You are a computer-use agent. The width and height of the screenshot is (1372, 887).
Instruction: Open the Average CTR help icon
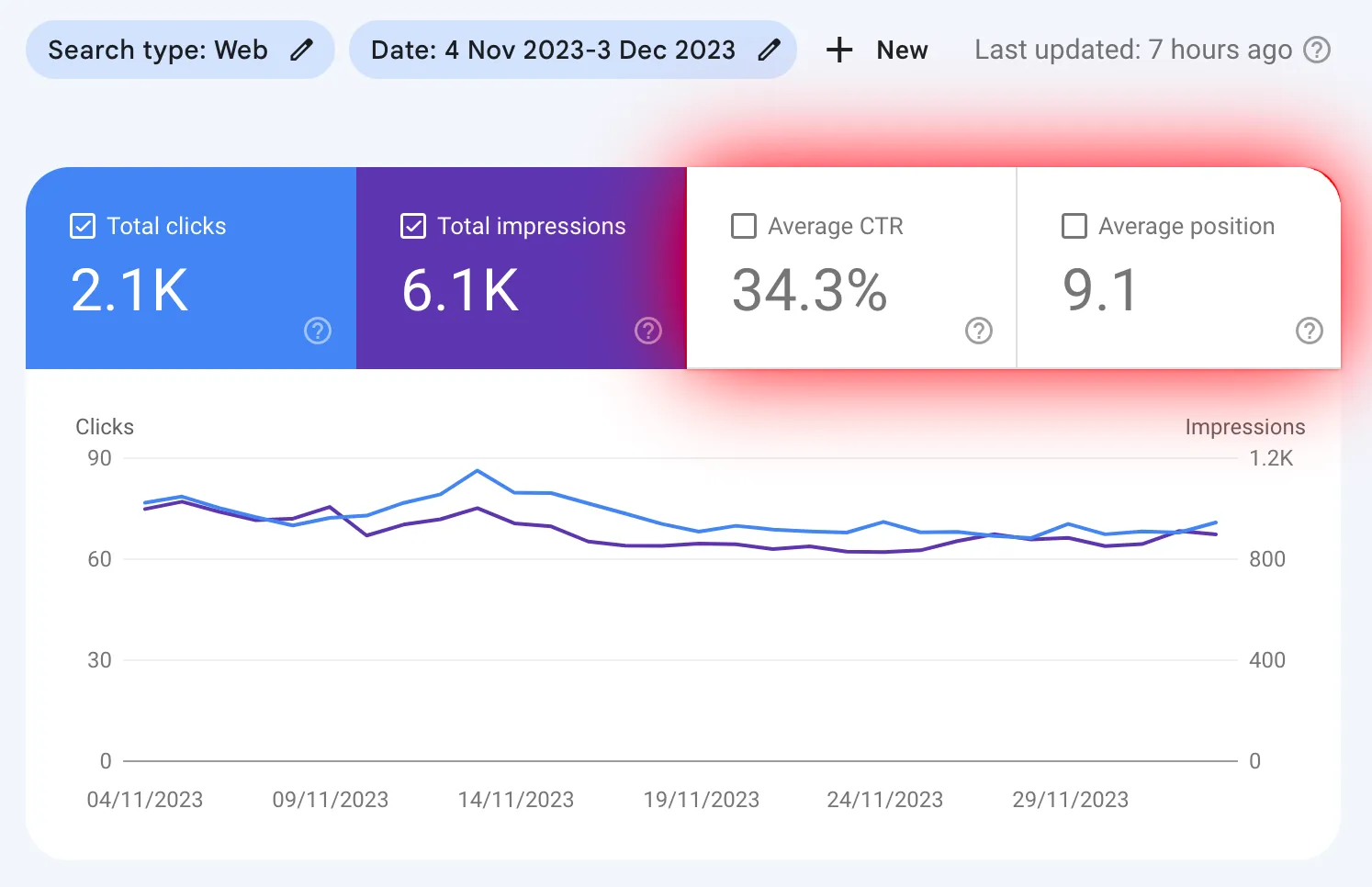(x=979, y=331)
